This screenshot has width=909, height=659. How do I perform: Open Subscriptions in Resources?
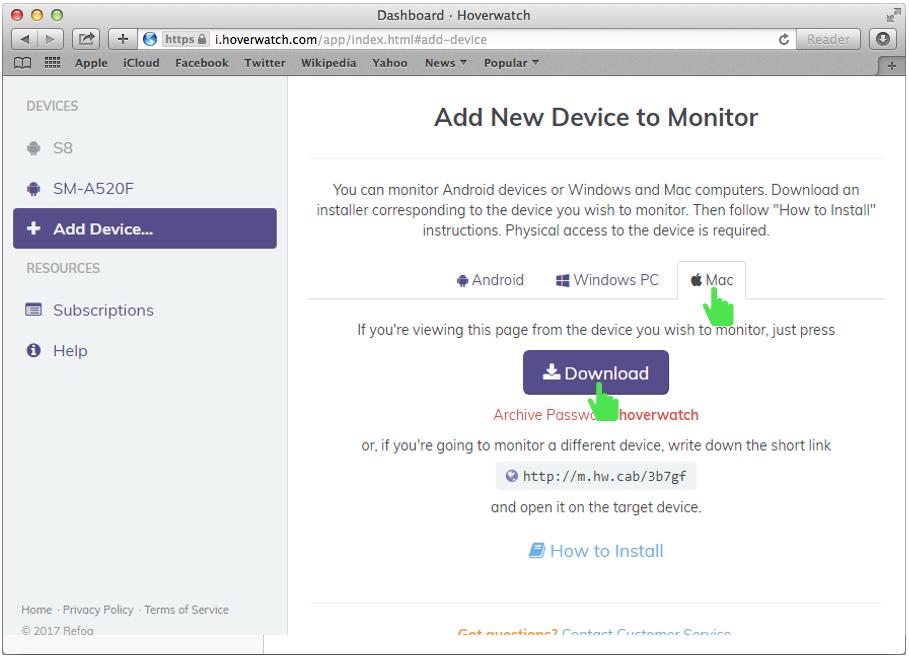pos(144,310)
